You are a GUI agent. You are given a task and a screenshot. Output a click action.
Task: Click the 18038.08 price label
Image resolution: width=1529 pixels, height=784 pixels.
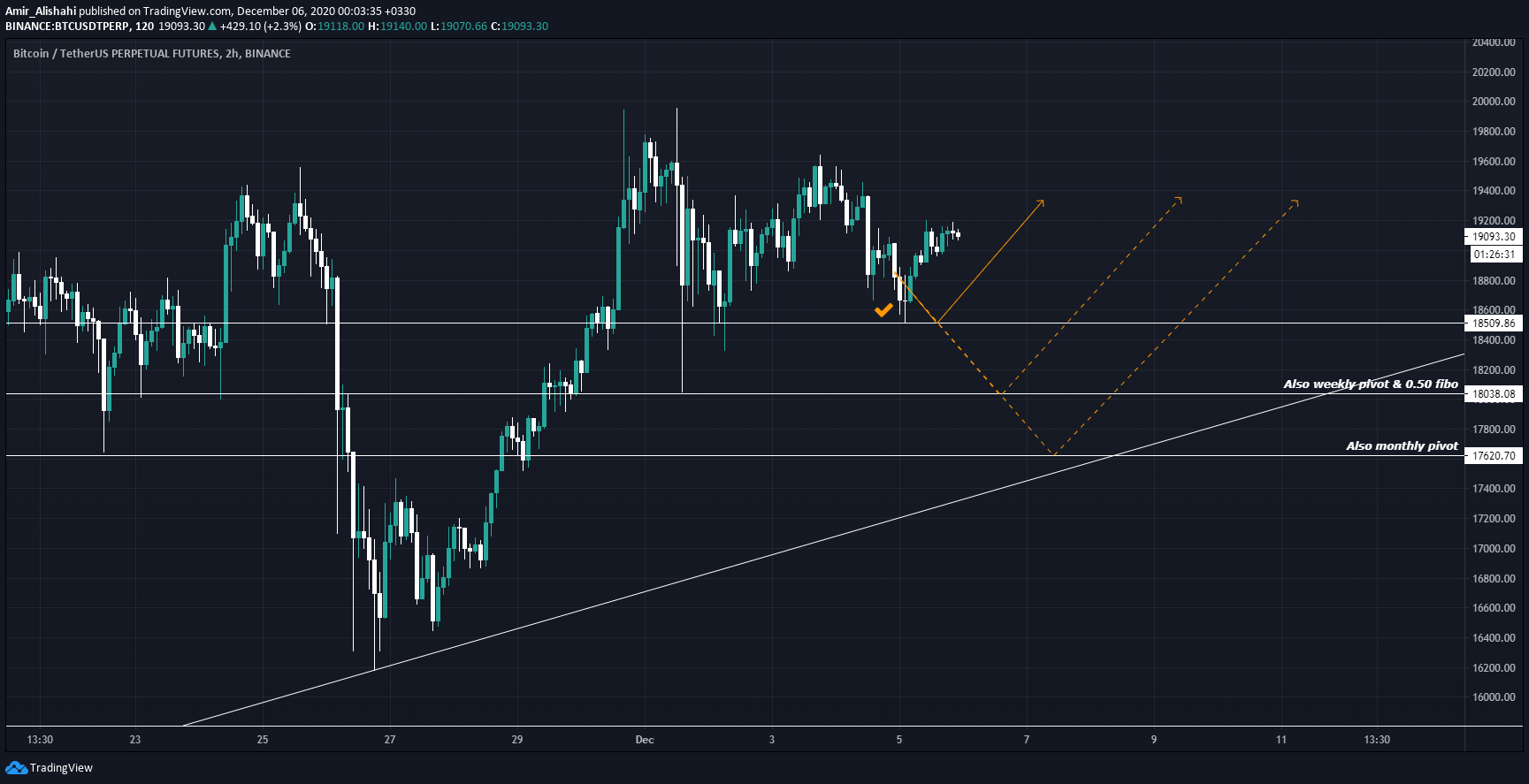pos(1494,394)
